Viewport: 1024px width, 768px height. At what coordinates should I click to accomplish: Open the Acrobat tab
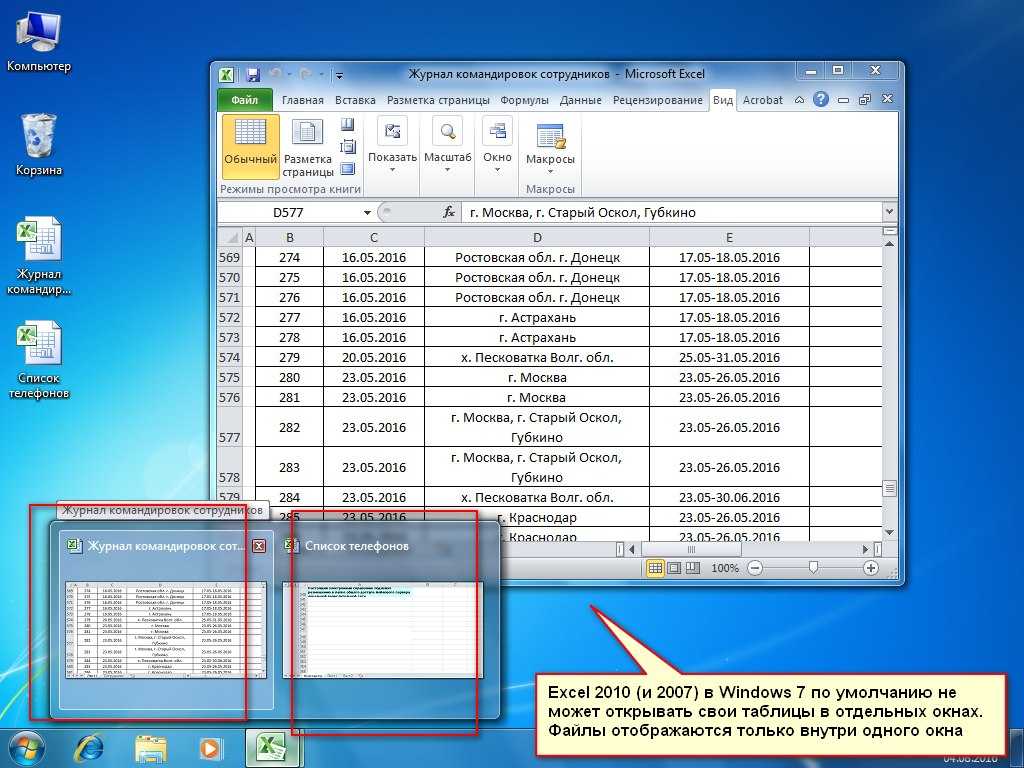click(763, 100)
